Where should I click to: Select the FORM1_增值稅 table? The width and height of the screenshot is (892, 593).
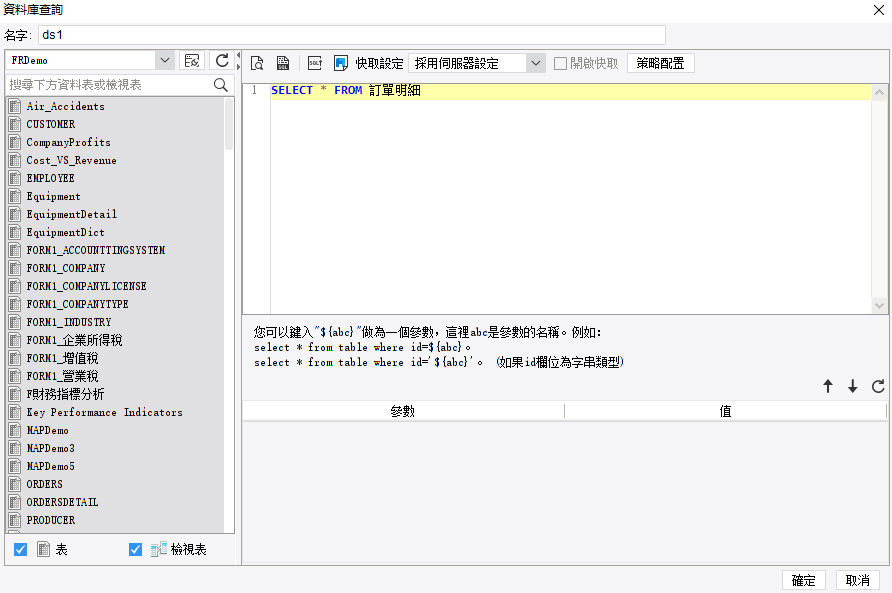coord(62,358)
